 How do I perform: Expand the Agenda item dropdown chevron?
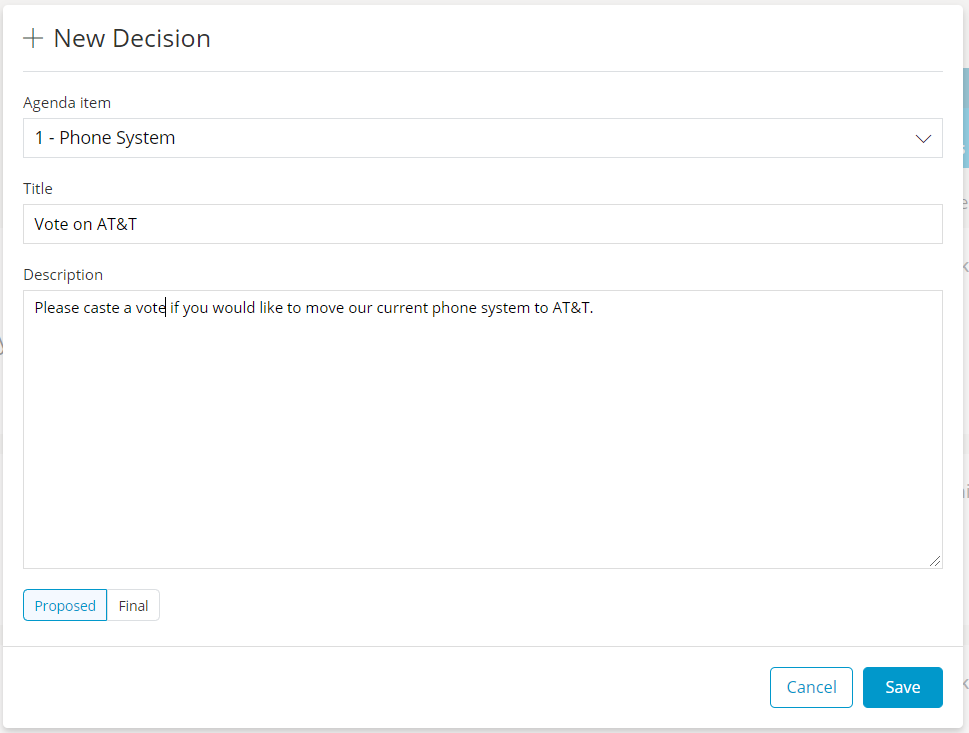924,138
